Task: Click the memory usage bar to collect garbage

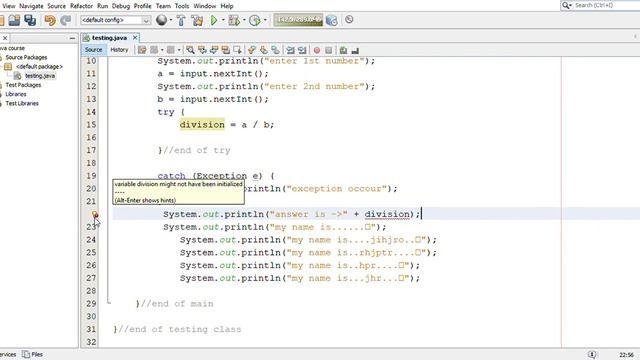Action: pyautogui.click(x=298, y=20)
